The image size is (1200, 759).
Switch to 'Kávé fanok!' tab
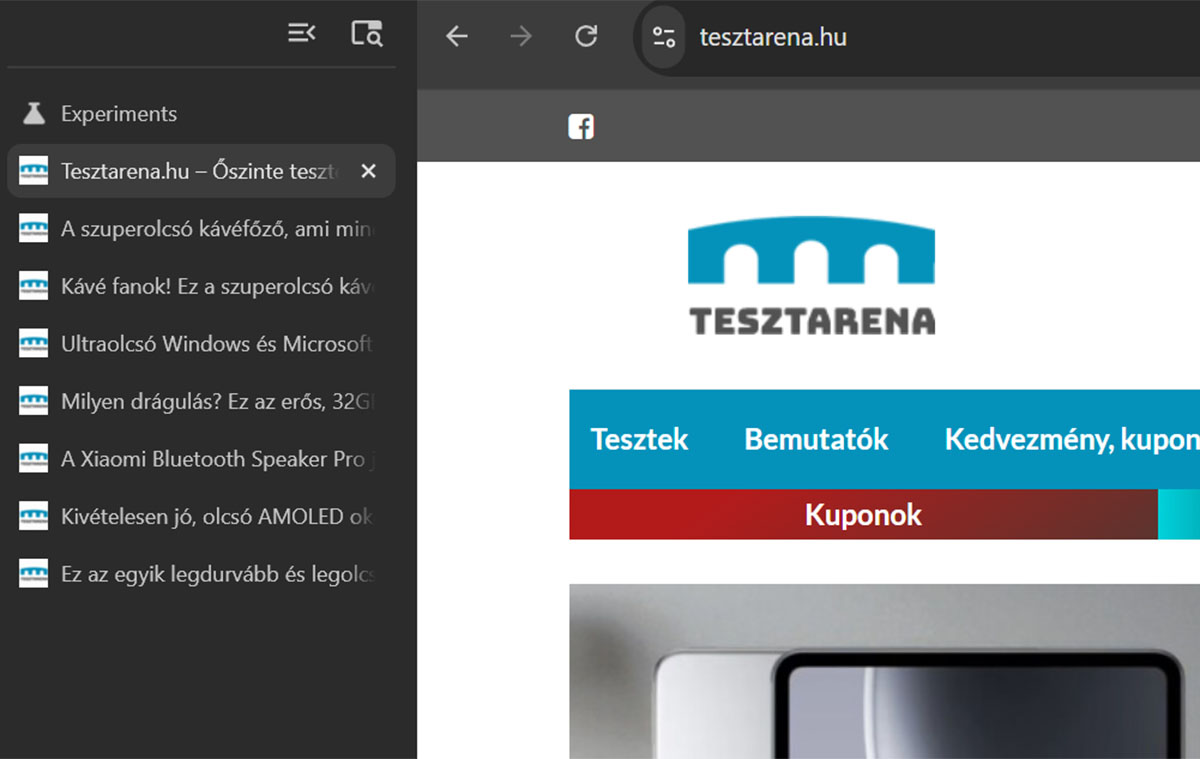pos(215,287)
